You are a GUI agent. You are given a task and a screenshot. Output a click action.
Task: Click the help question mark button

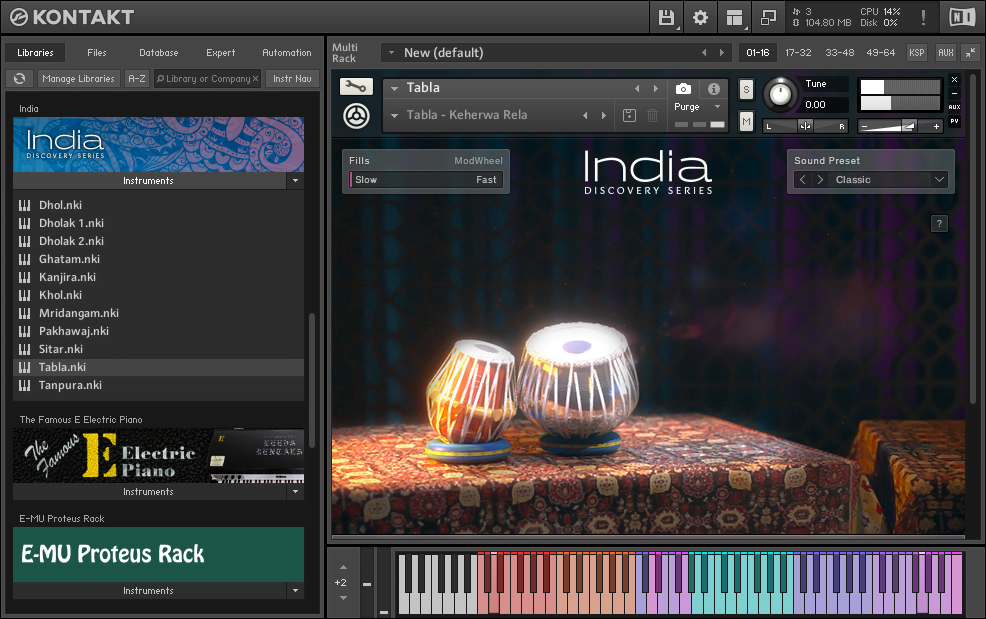[939, 224]
